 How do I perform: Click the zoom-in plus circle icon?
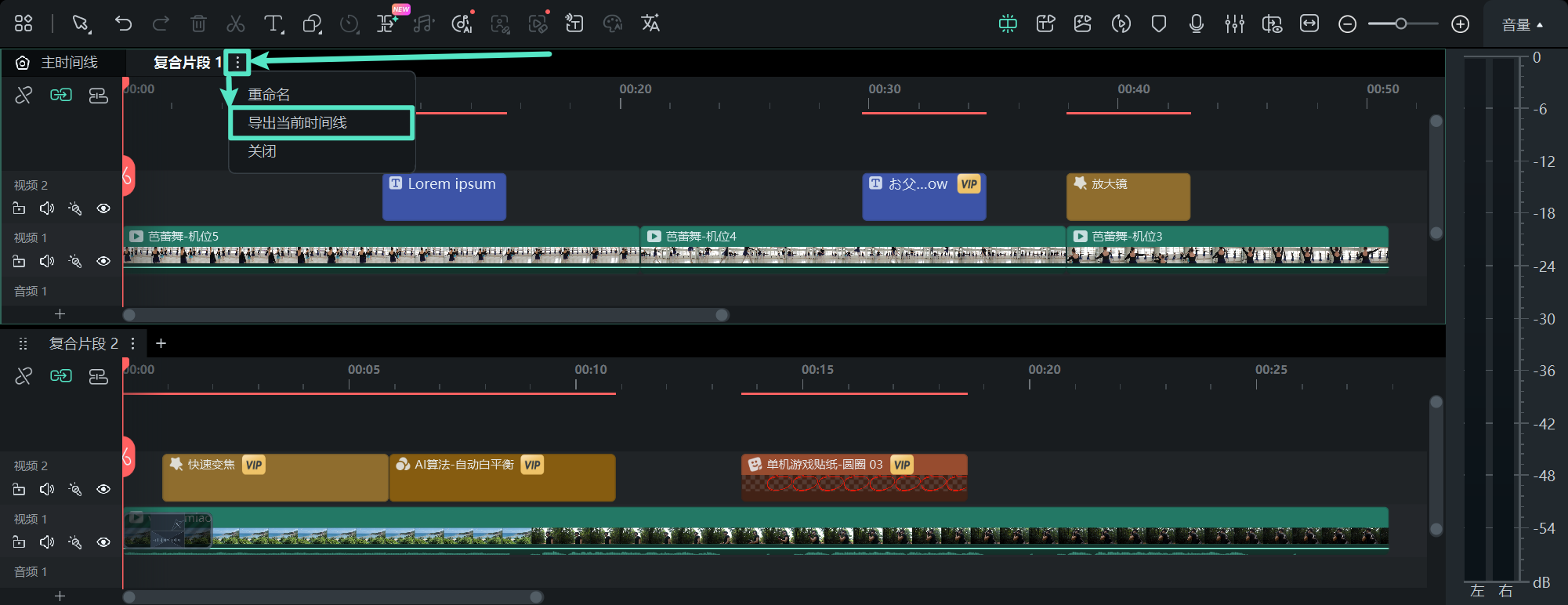tap(1460, 24)
